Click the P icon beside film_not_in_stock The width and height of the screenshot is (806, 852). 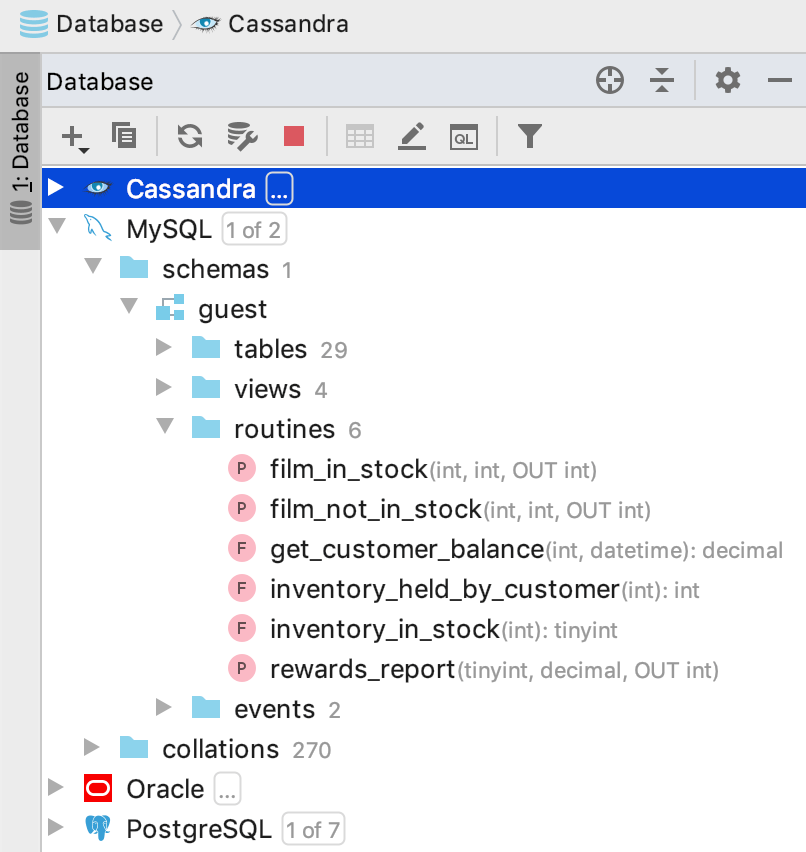(242, 509)
